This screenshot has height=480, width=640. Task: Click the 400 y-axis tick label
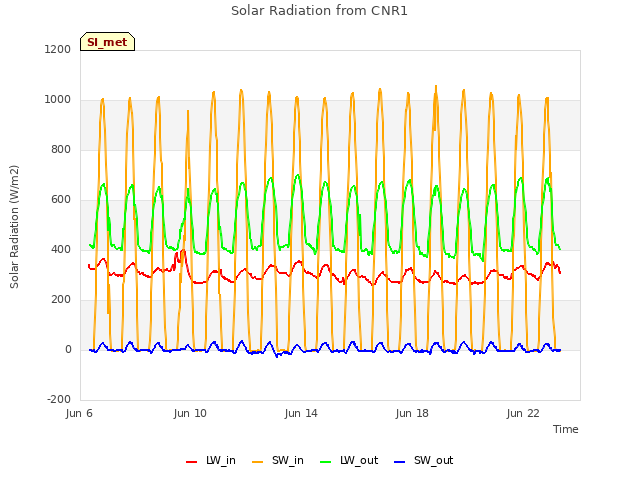[x=61, y=249]
